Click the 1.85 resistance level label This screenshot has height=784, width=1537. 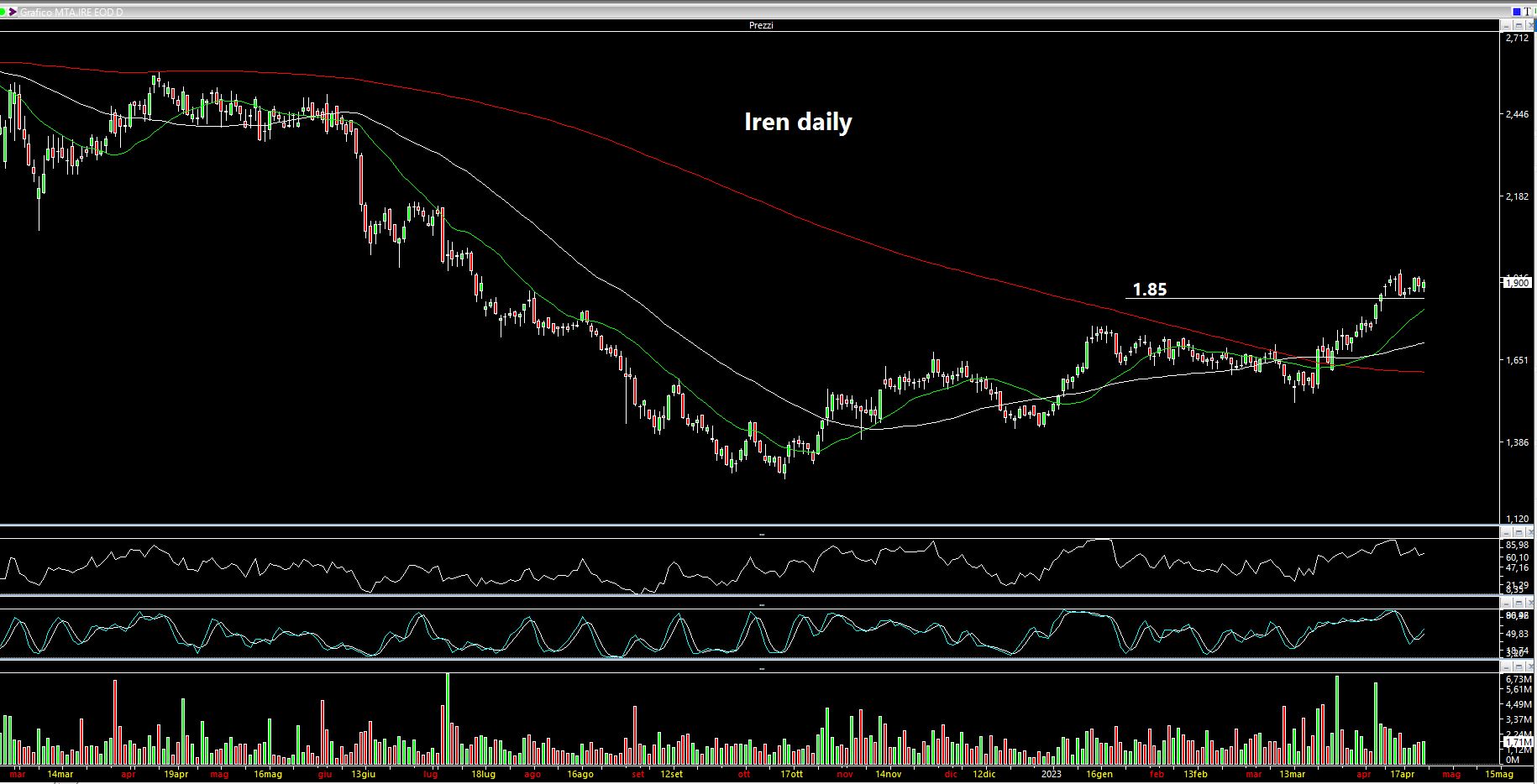click(x=1150, y=290)
